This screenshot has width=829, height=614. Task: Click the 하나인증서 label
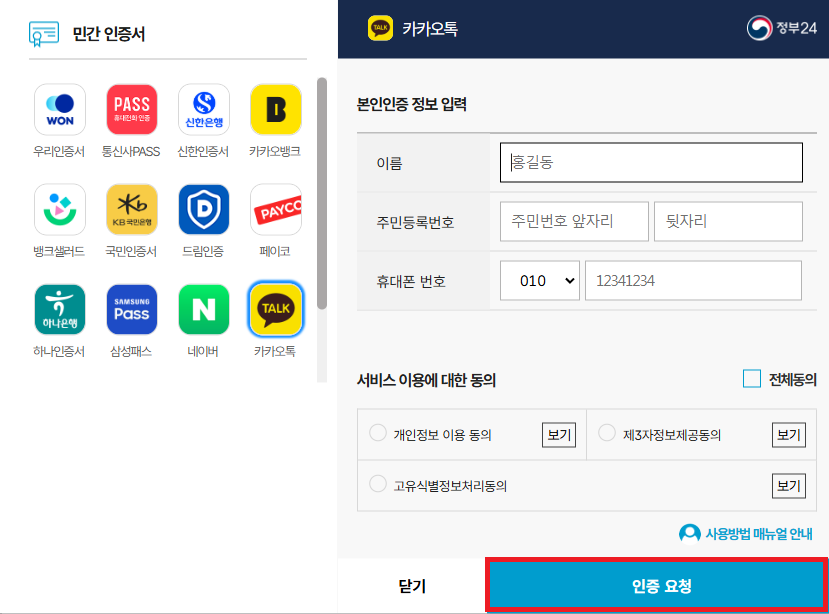59,351
